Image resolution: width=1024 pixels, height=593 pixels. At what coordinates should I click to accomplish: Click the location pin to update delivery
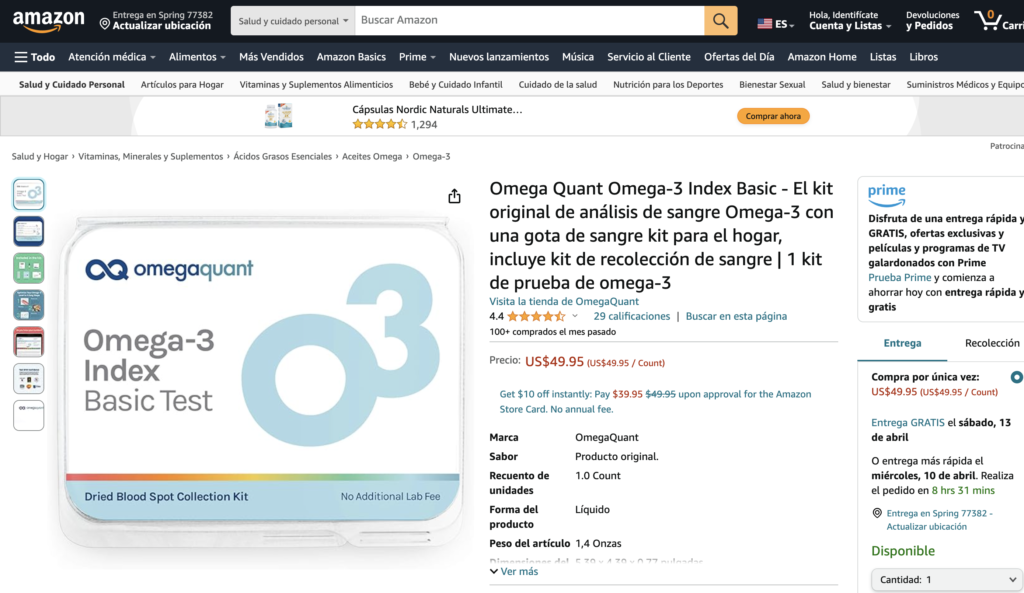104,24
